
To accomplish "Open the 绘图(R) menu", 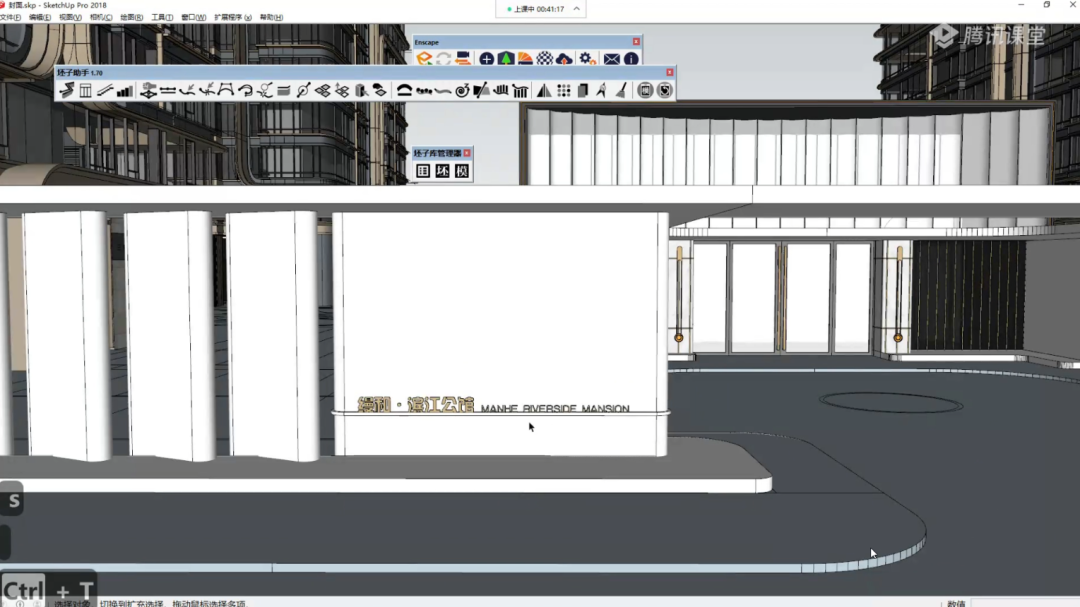I will pos(132,17).
